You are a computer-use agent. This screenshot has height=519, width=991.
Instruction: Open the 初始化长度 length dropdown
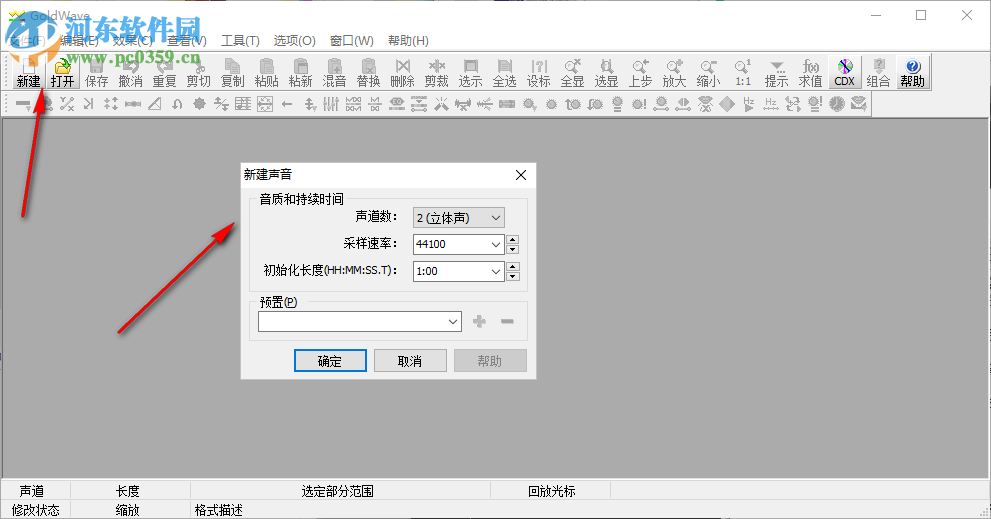(x=496, y=271)
